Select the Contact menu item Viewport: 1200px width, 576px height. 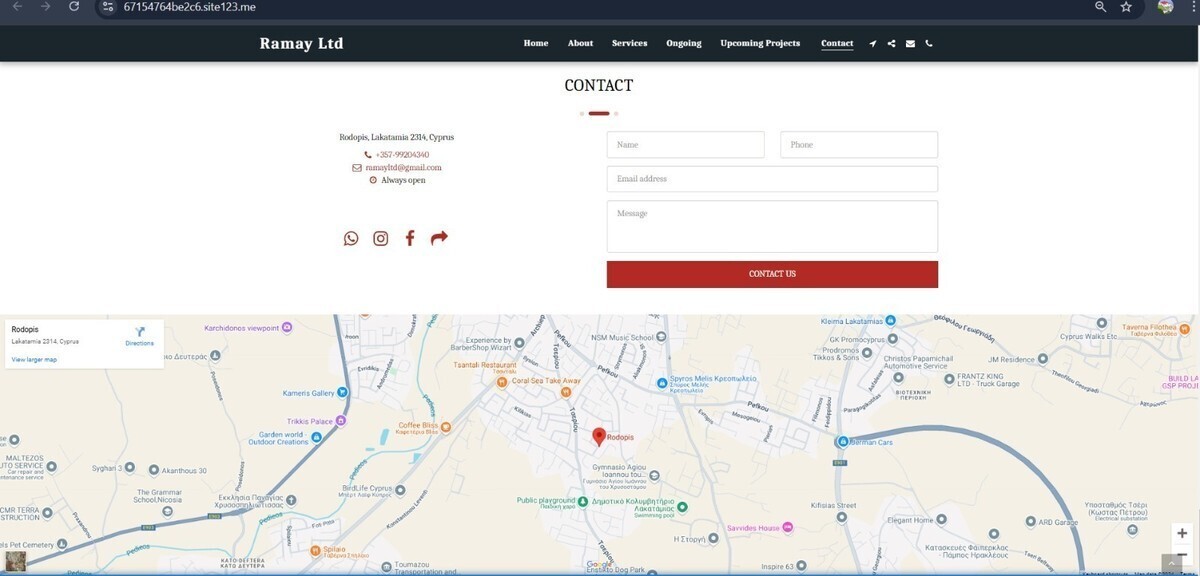point(837,43)
